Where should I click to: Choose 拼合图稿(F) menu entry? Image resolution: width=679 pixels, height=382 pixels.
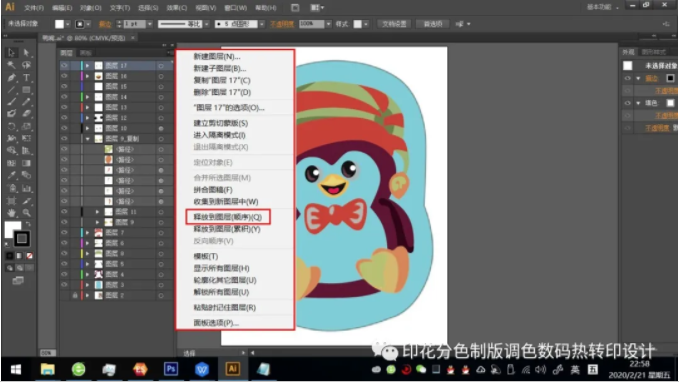click(x=213, y=190)
